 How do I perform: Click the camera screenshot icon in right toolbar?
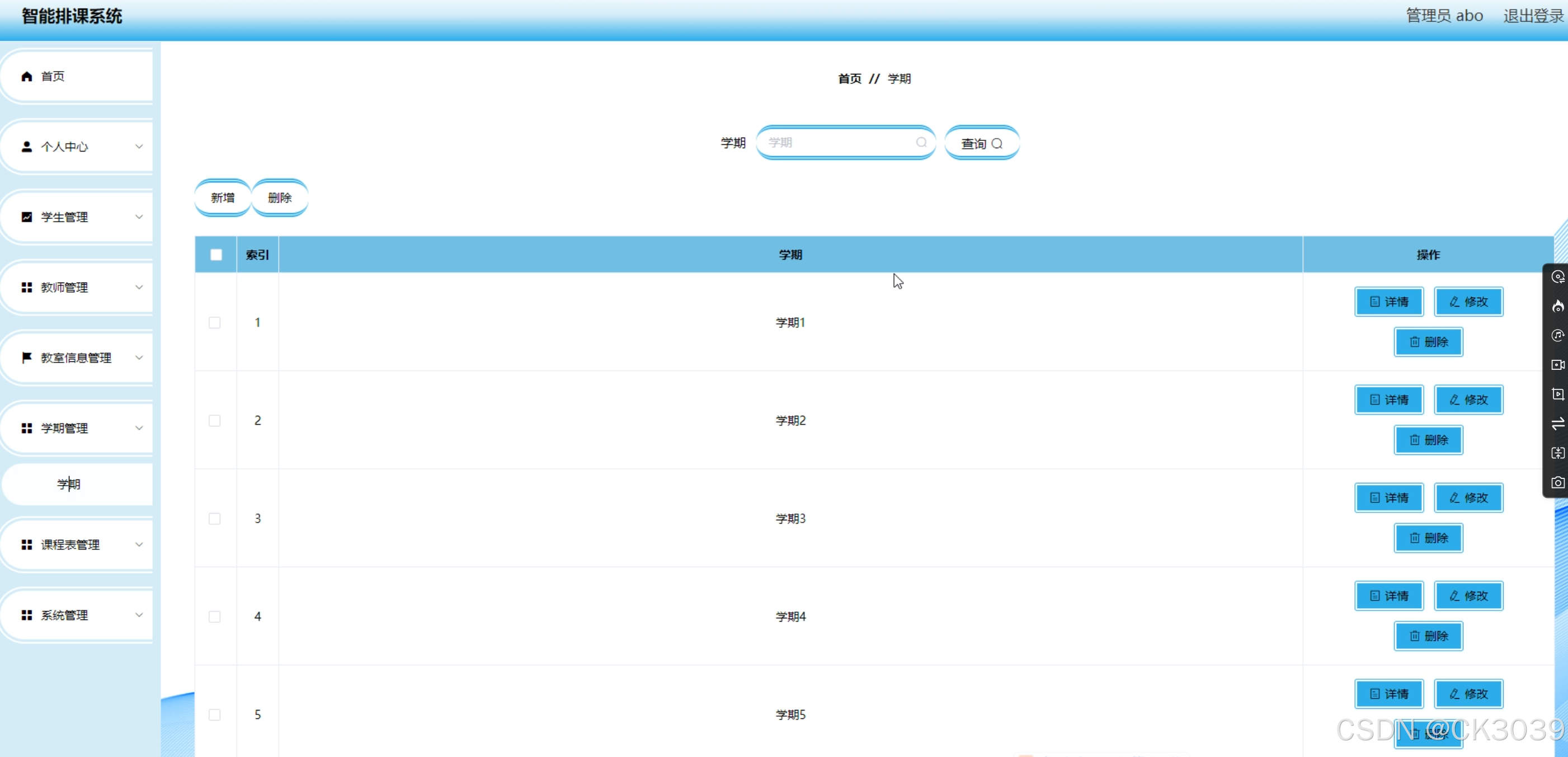1557,482
